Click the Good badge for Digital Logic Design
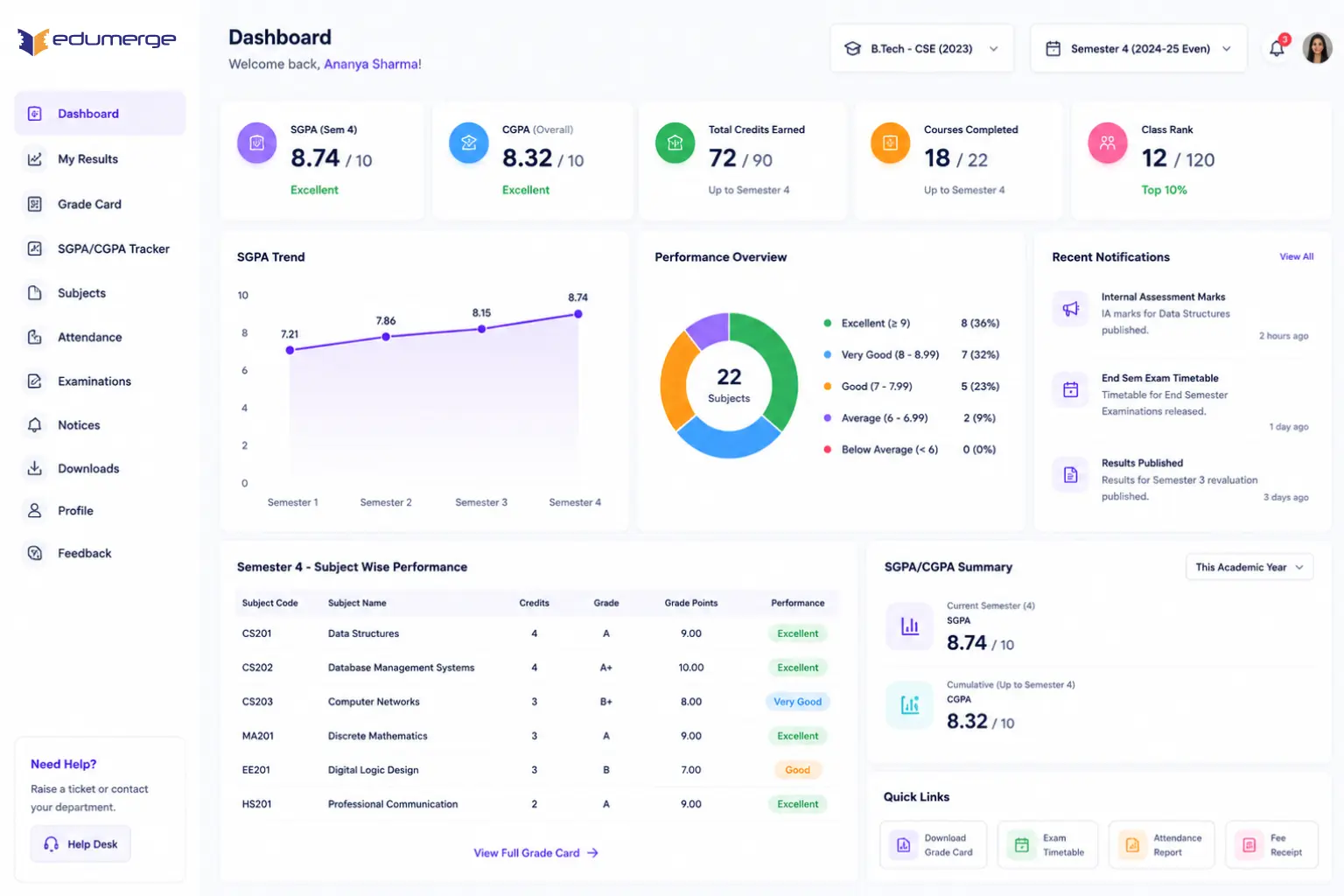 tap(797, 770)
